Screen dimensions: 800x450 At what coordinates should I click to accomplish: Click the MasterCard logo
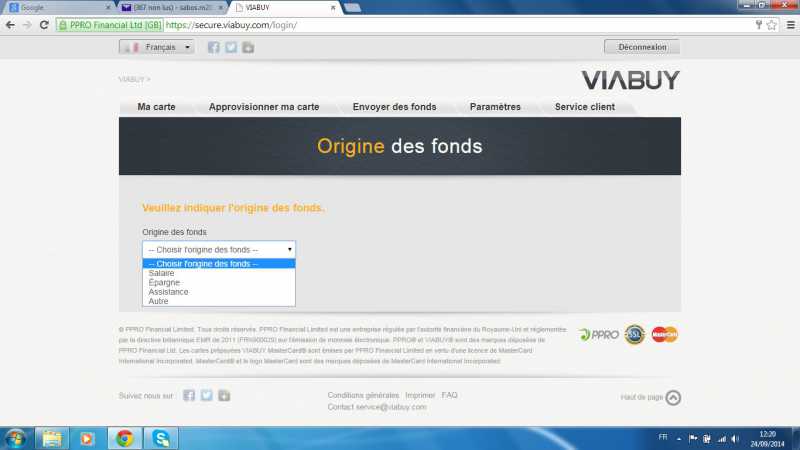pyautogui.click(x=665, y=335)
